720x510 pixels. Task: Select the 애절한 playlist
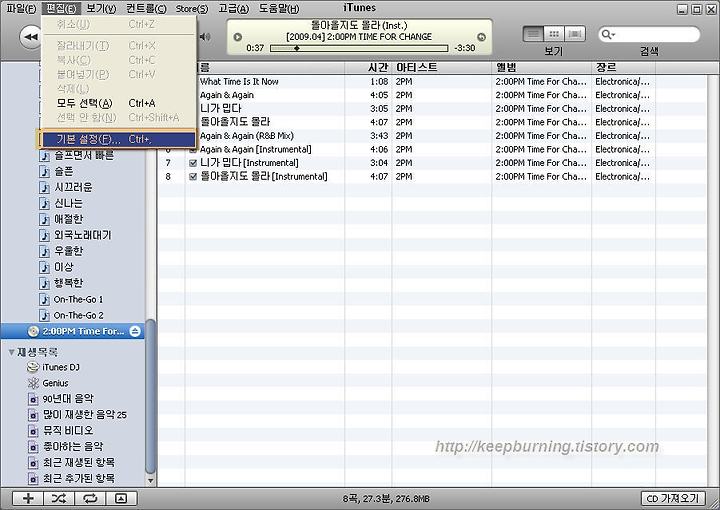[x=68, y=219]
